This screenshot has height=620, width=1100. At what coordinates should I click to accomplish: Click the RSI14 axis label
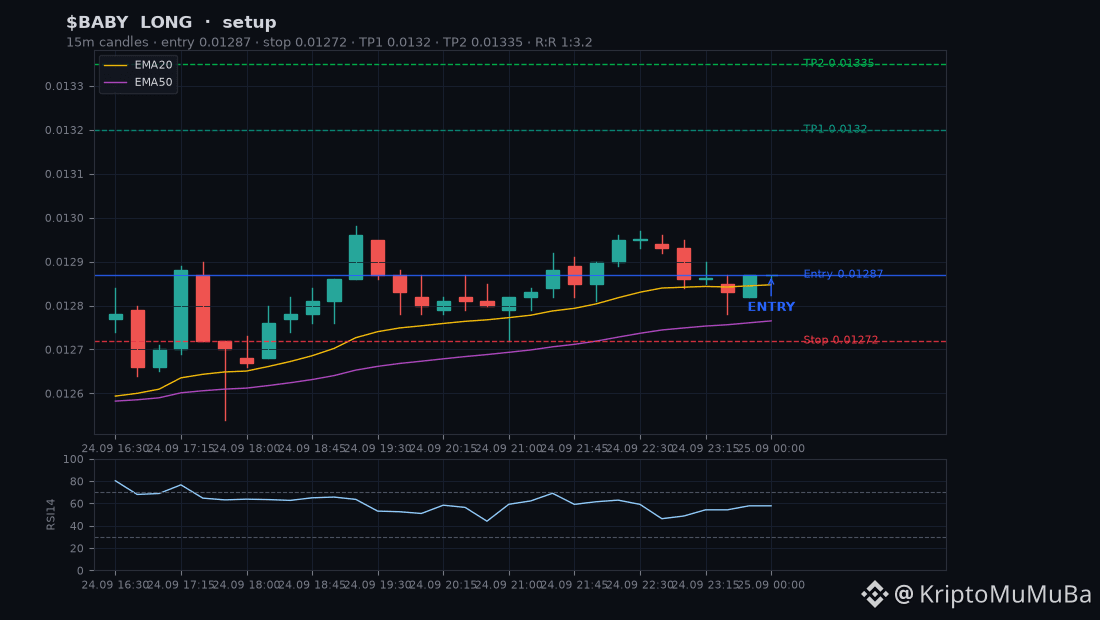[51, 514]
